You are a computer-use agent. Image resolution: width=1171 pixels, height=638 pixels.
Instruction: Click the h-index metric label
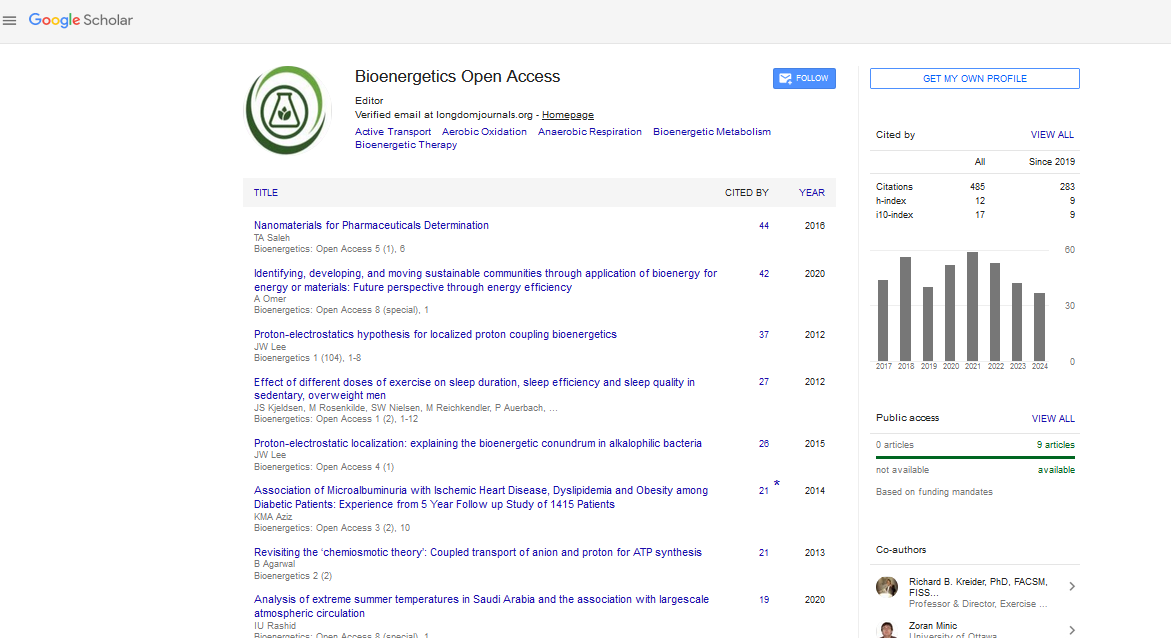click(x=891, y=201)
